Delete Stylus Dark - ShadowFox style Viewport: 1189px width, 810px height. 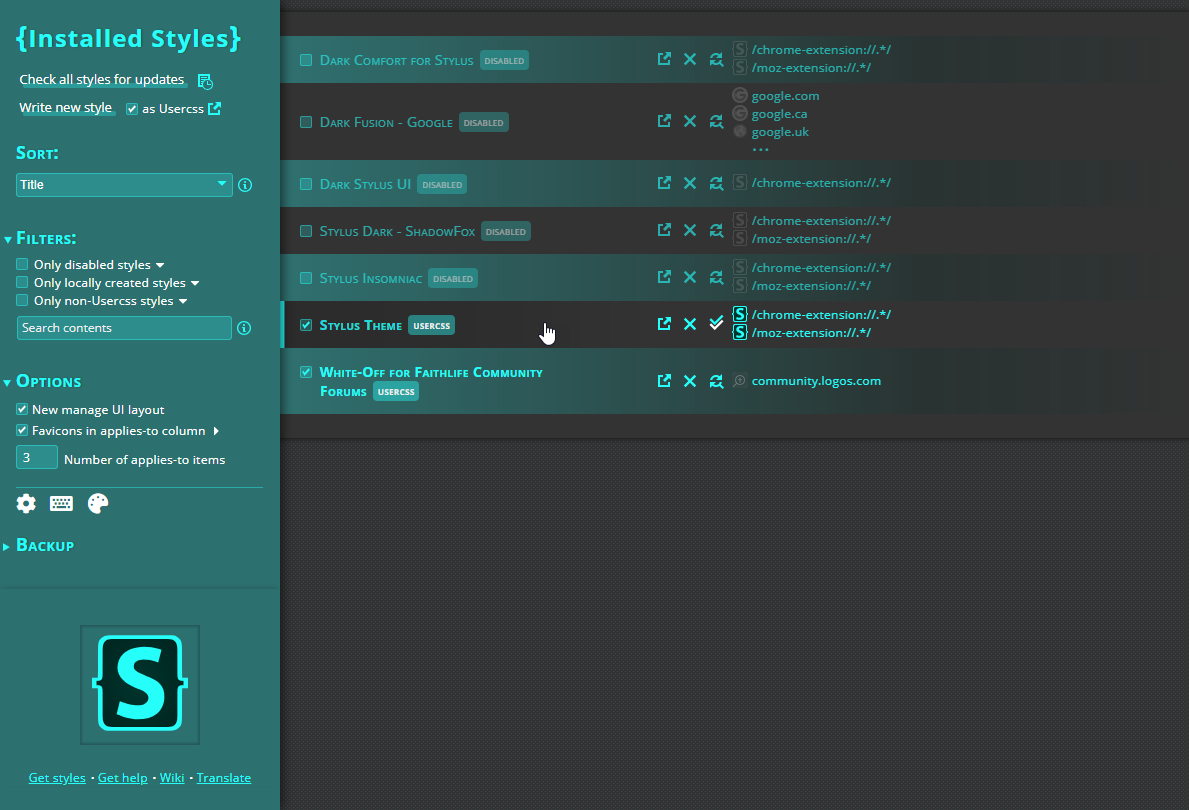click(690, 231)
